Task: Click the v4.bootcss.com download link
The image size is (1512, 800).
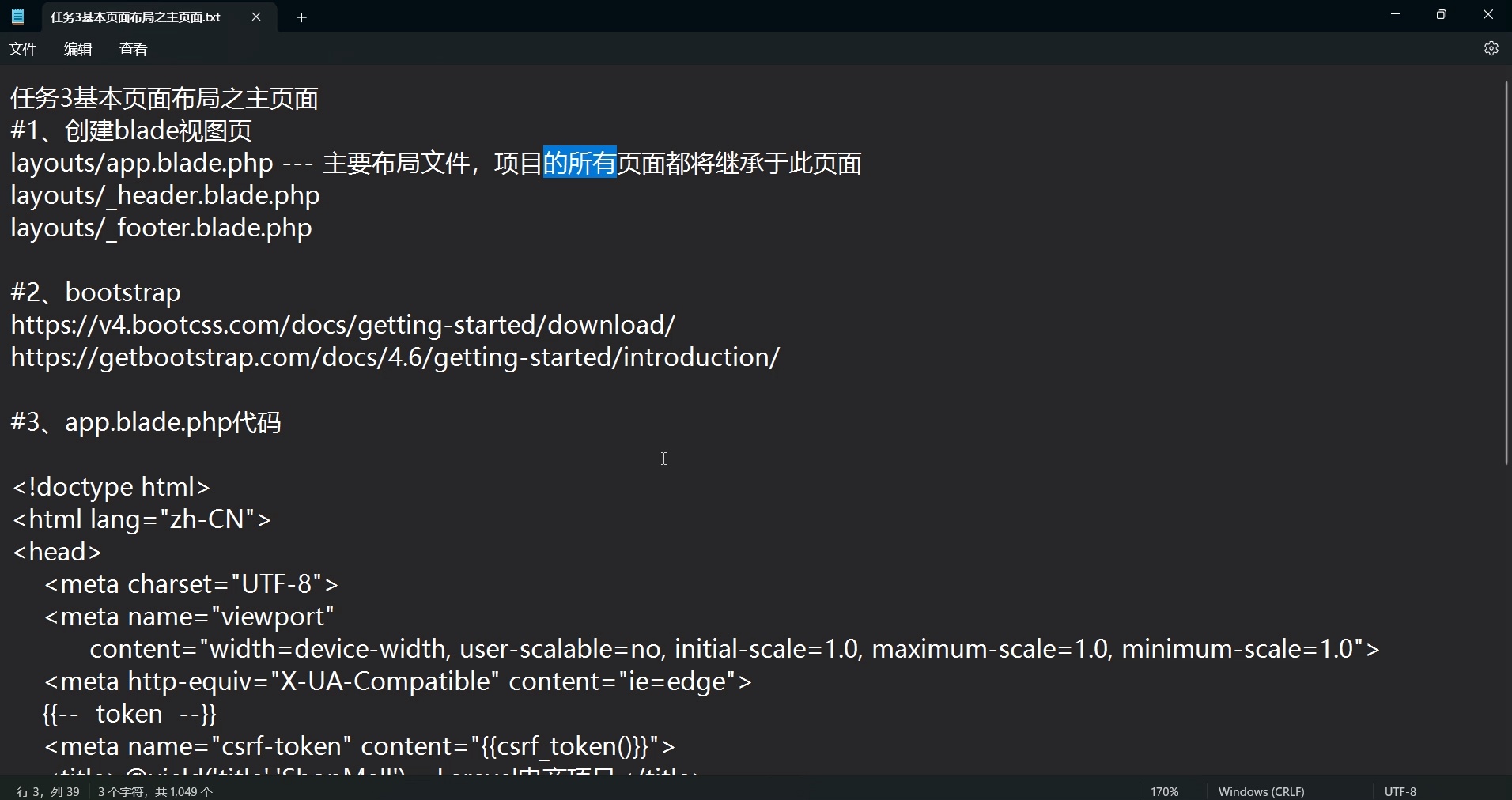Action: click(342, 324)
